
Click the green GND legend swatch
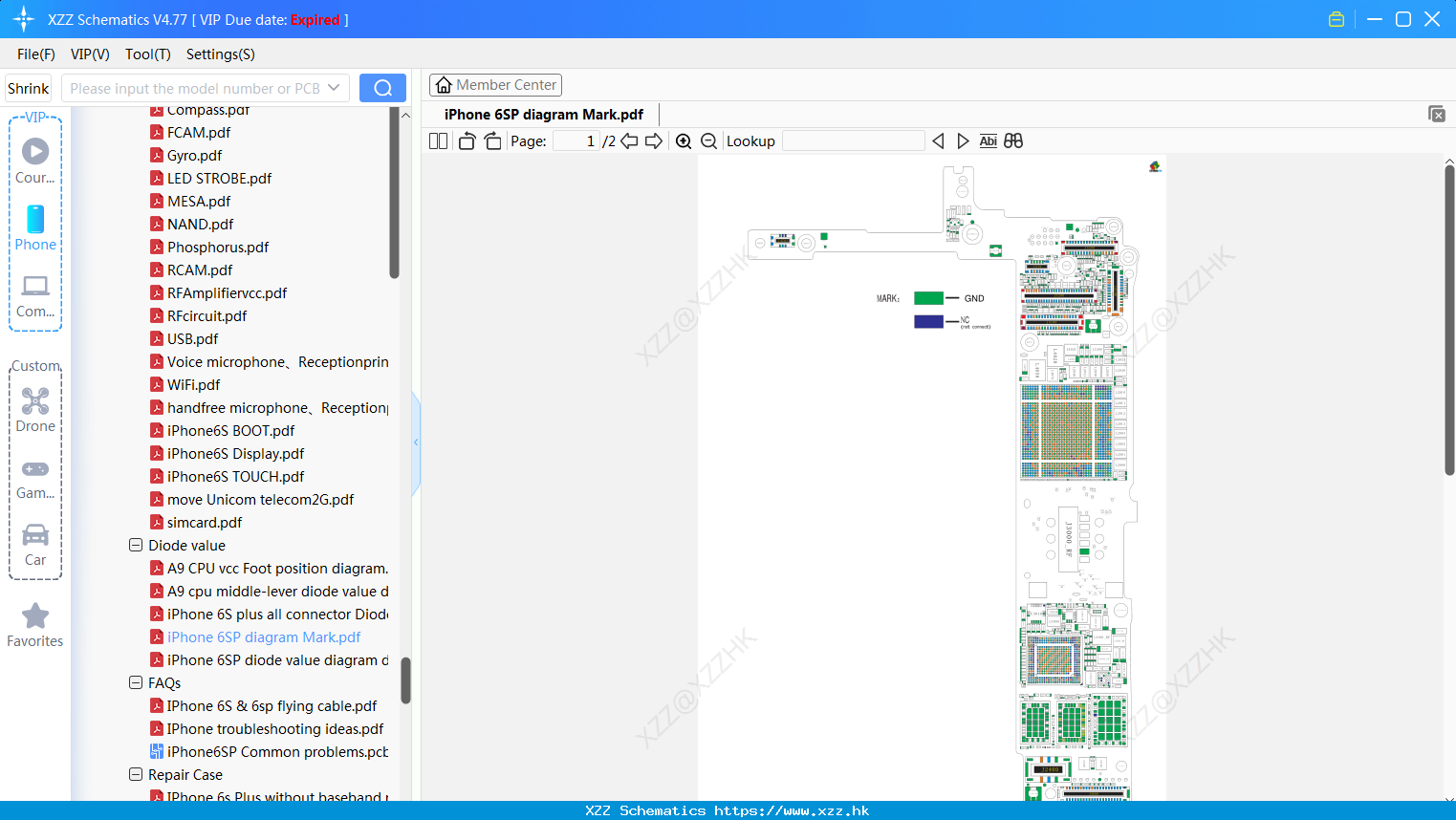tap(928, 298)
